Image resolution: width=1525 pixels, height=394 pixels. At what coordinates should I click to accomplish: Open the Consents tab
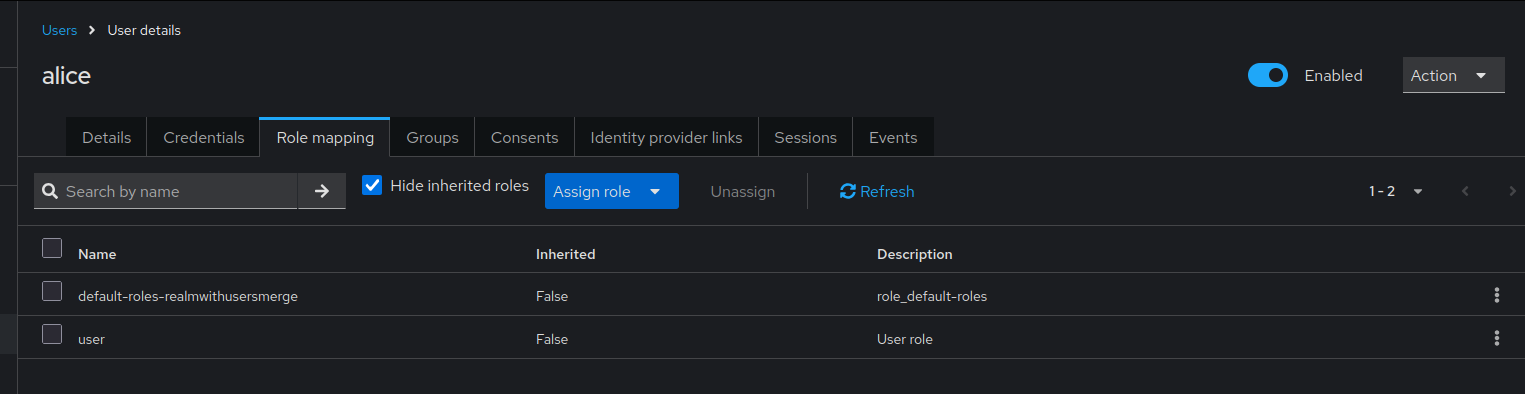coord(524,137)
